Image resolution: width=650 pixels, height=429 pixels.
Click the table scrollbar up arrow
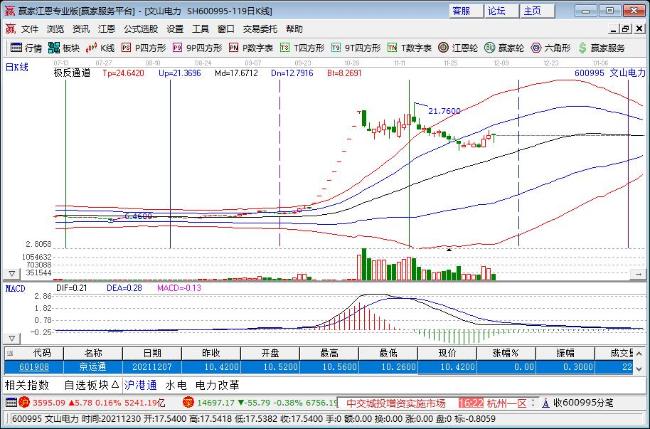pyautogui.click(x=639, y=354)
